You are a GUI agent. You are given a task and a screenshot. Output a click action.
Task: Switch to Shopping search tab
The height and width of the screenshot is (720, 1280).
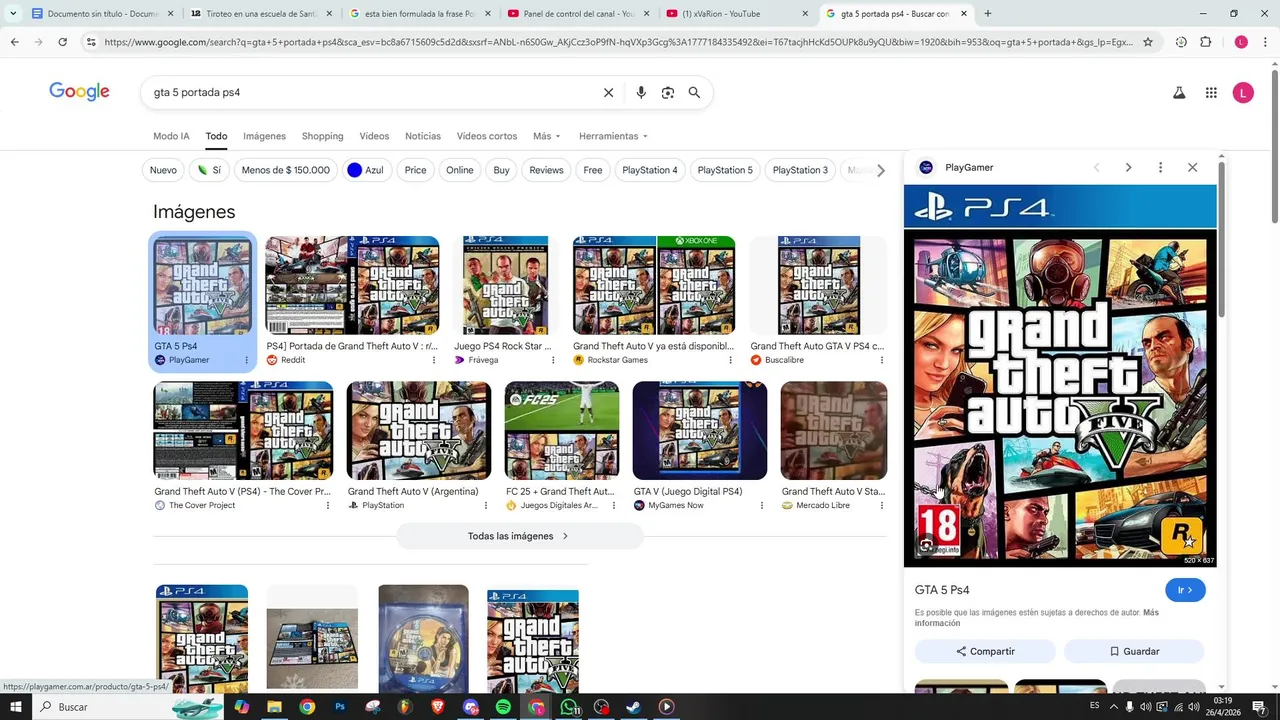click(x=322, y=136)
